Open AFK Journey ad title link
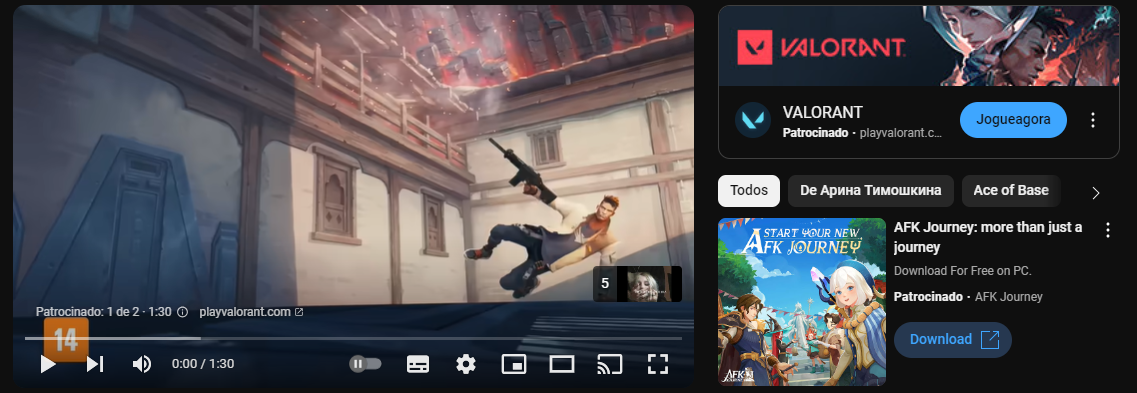 click(x=988, y=237)
